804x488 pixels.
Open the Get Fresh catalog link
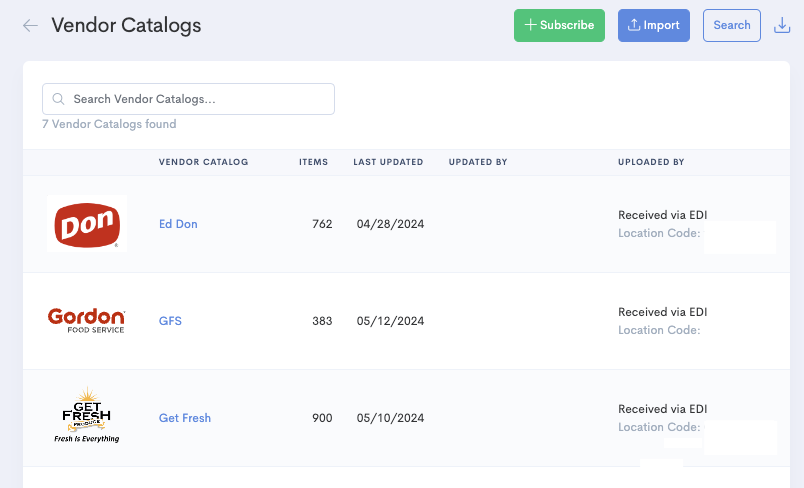185,418
